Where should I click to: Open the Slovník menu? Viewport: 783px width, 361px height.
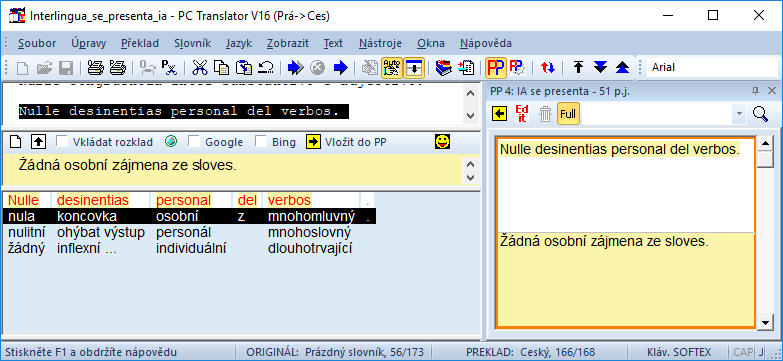tap(193, 43)
